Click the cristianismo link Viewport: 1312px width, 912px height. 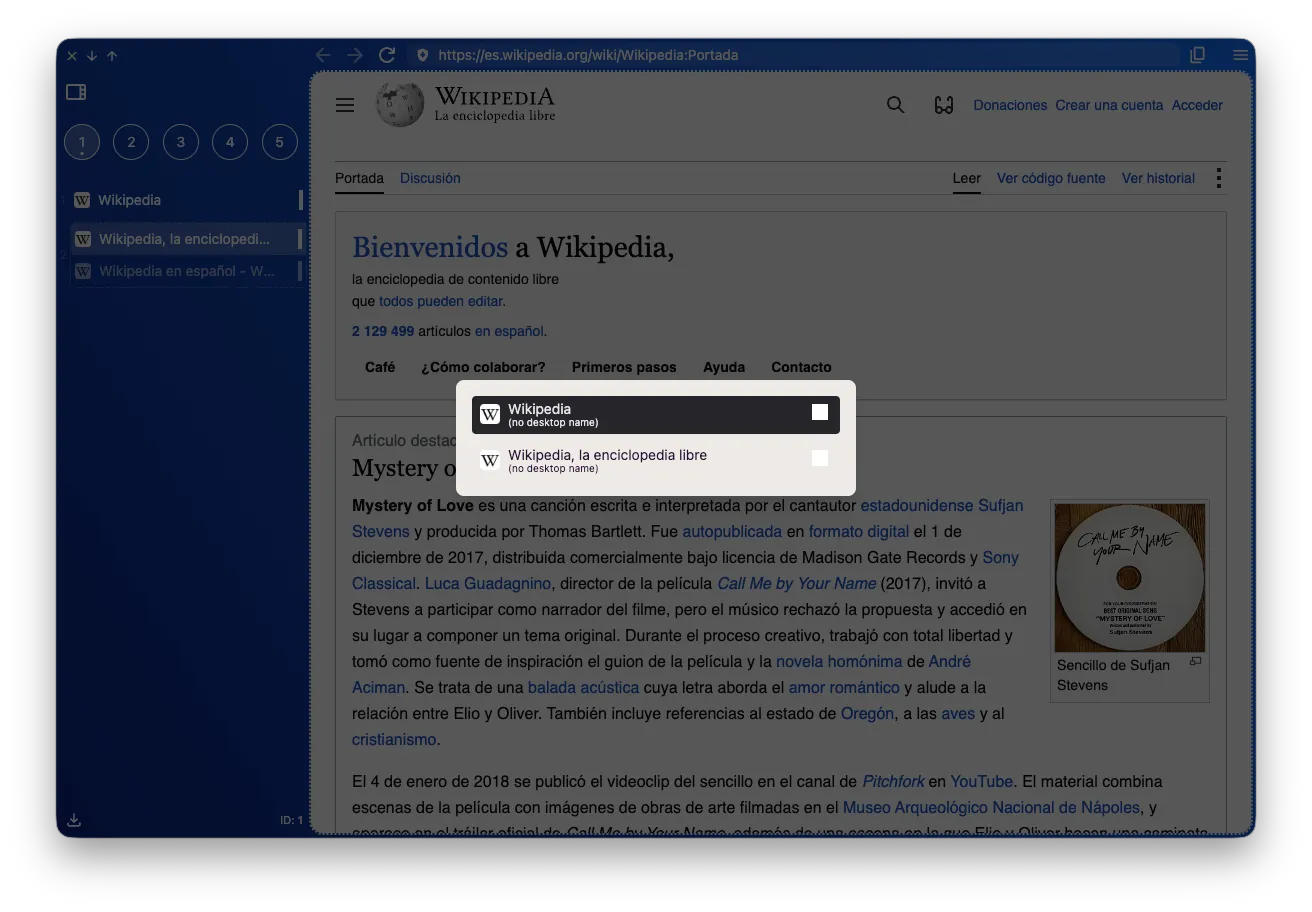[x=394, y=739]
